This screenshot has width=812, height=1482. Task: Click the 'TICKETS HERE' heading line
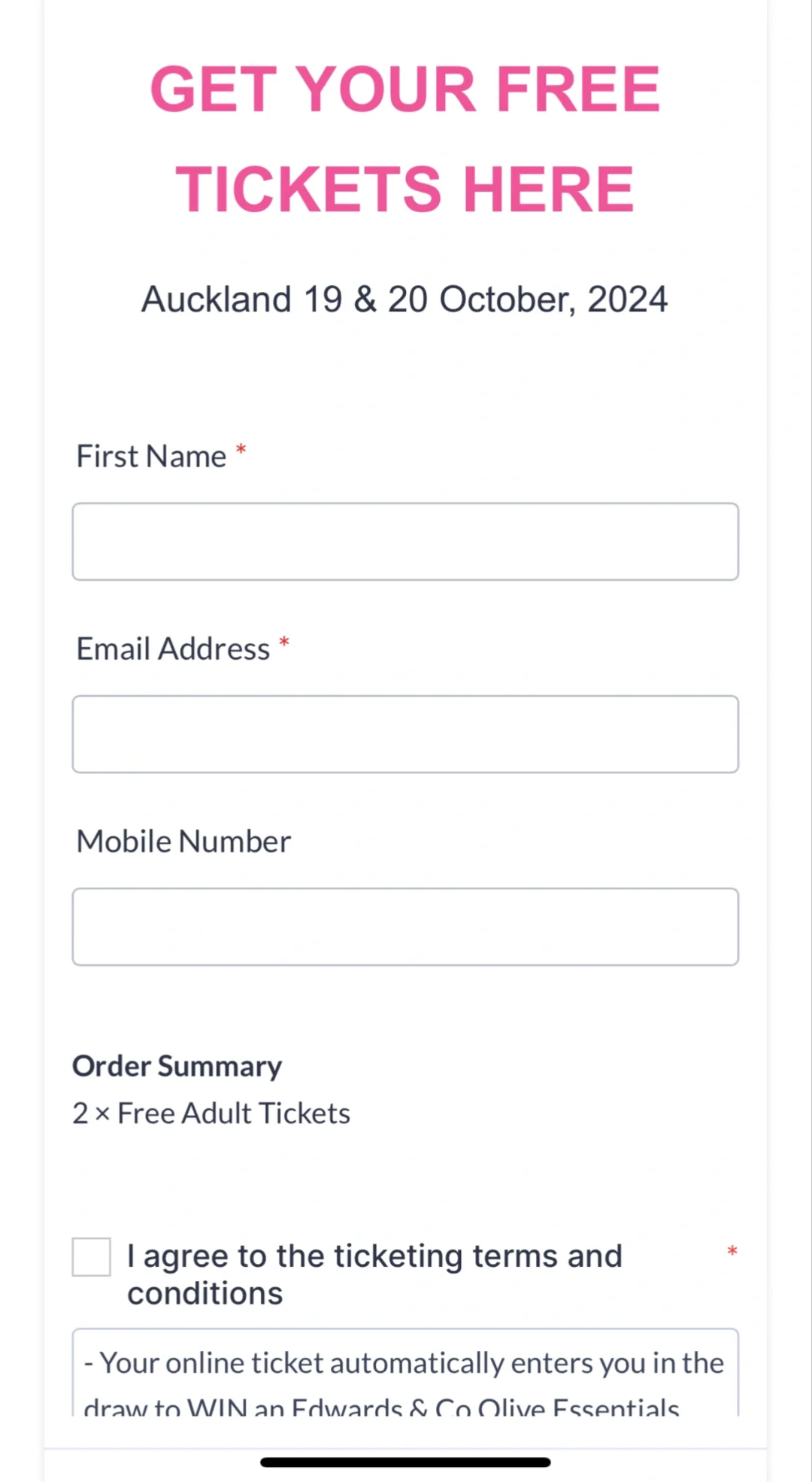point(405,189)
